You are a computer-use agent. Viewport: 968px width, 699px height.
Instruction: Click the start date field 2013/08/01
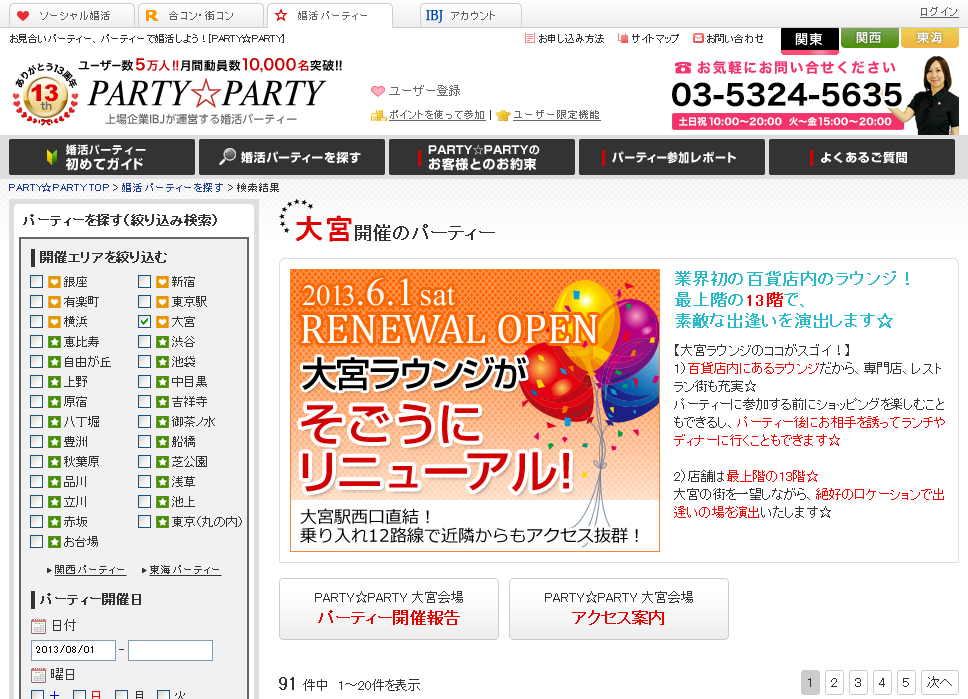[x=73, y=650]
